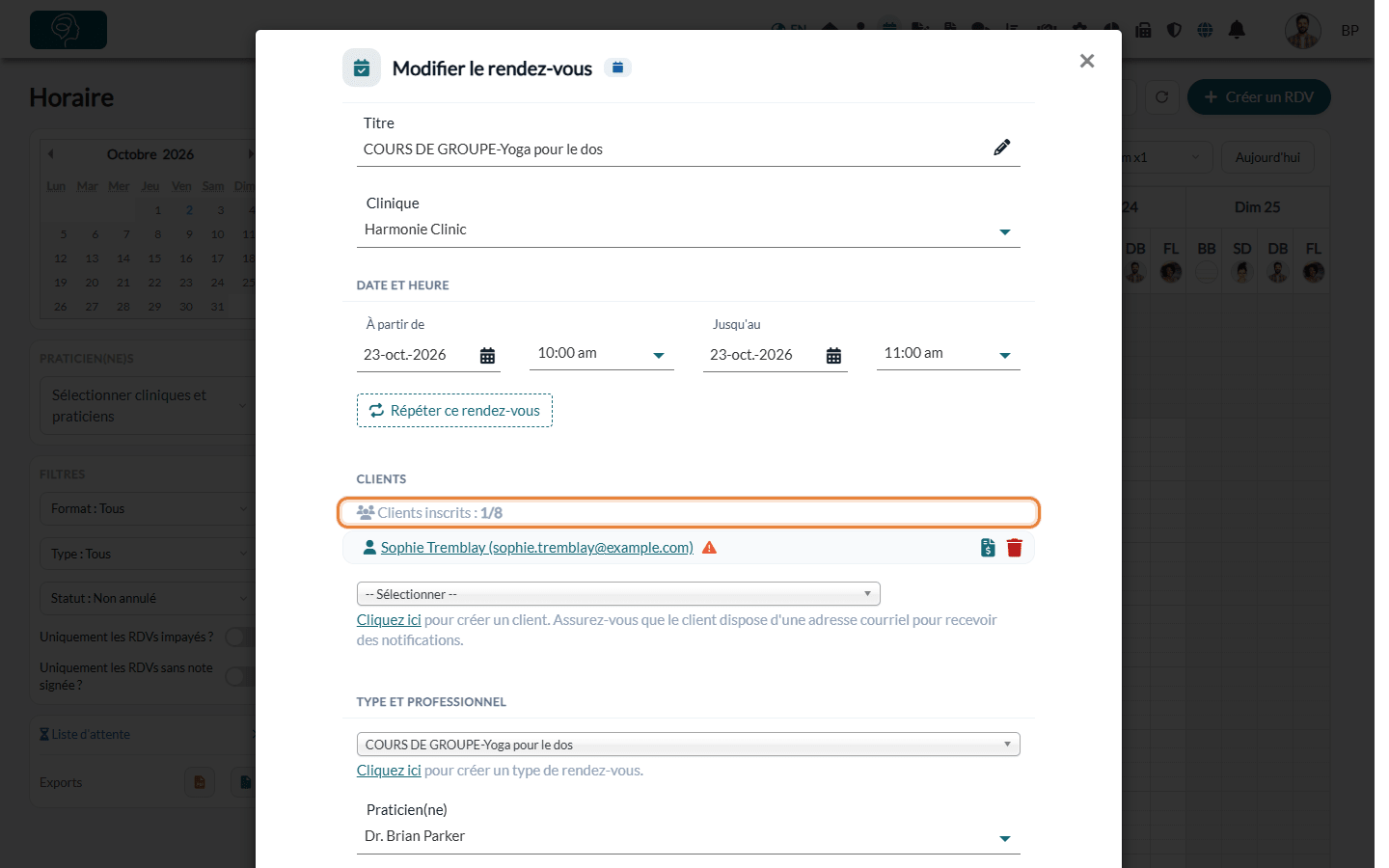The image size is (1389, 868).
Task: Open the appointment type dropdown COURS DE GROUPE
Action: [x=689, y=745]
